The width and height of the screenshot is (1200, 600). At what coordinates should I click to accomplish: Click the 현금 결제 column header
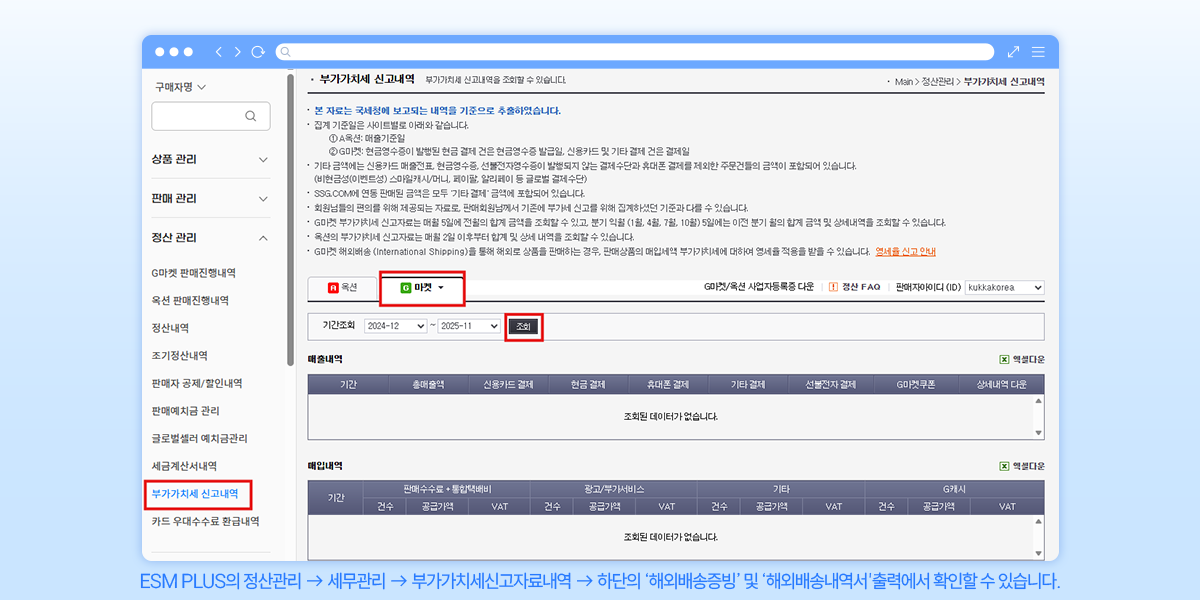[x=587, y=384]
